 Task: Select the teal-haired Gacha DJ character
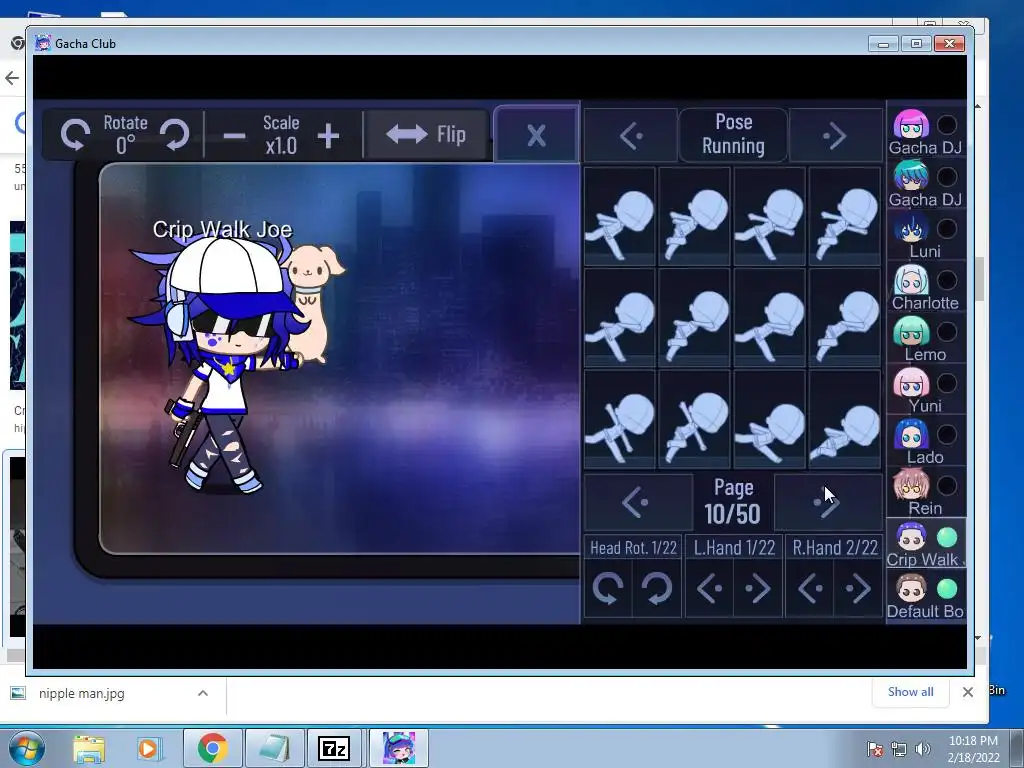click(912, 176)
